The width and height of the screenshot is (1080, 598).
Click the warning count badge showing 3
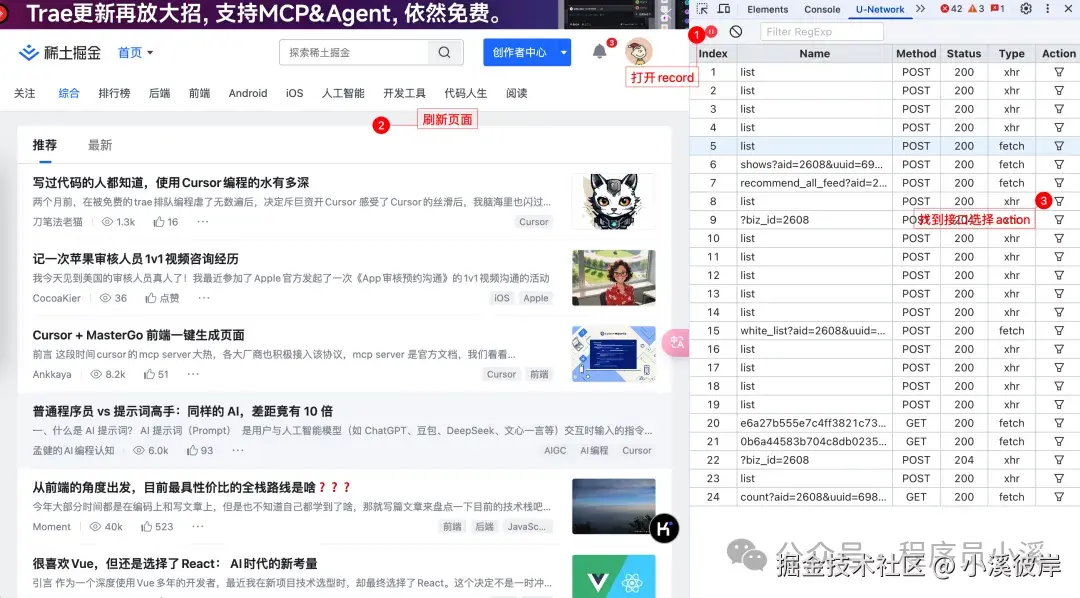click(x=976, y=9)
